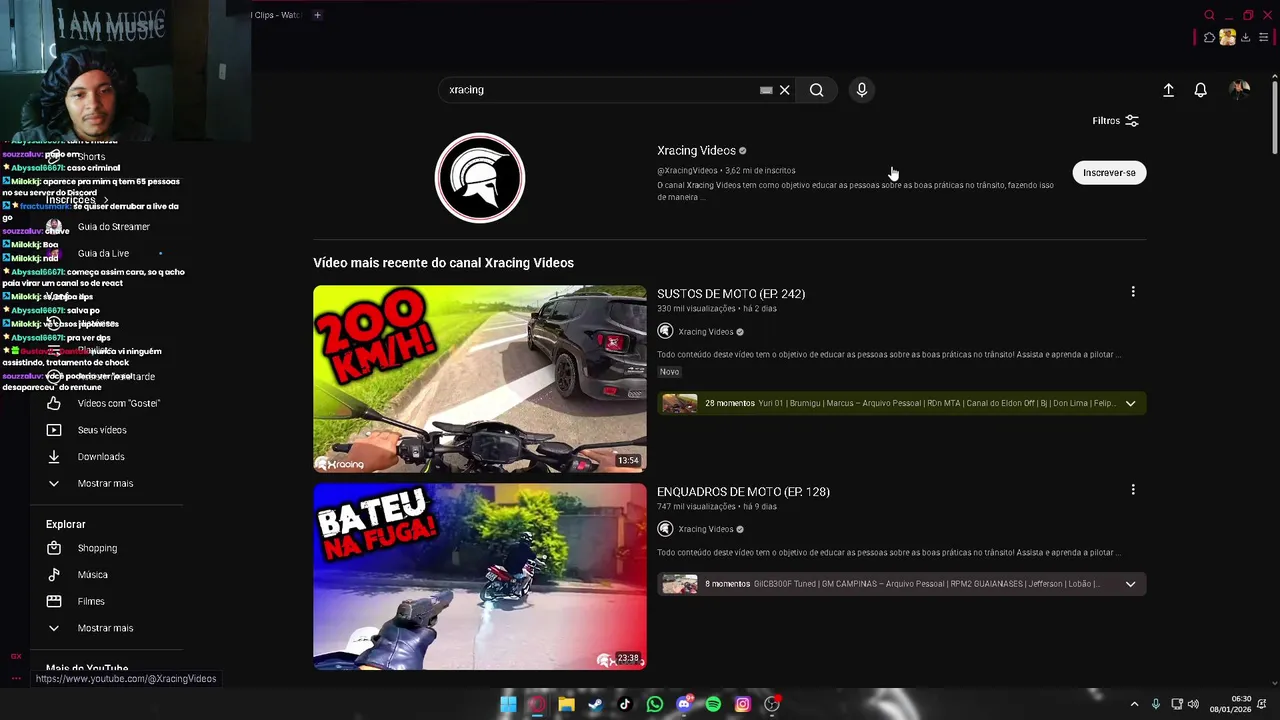
Task: Show hidden system tray icons
Action: pyautogui.click(x=1134, y=704)
